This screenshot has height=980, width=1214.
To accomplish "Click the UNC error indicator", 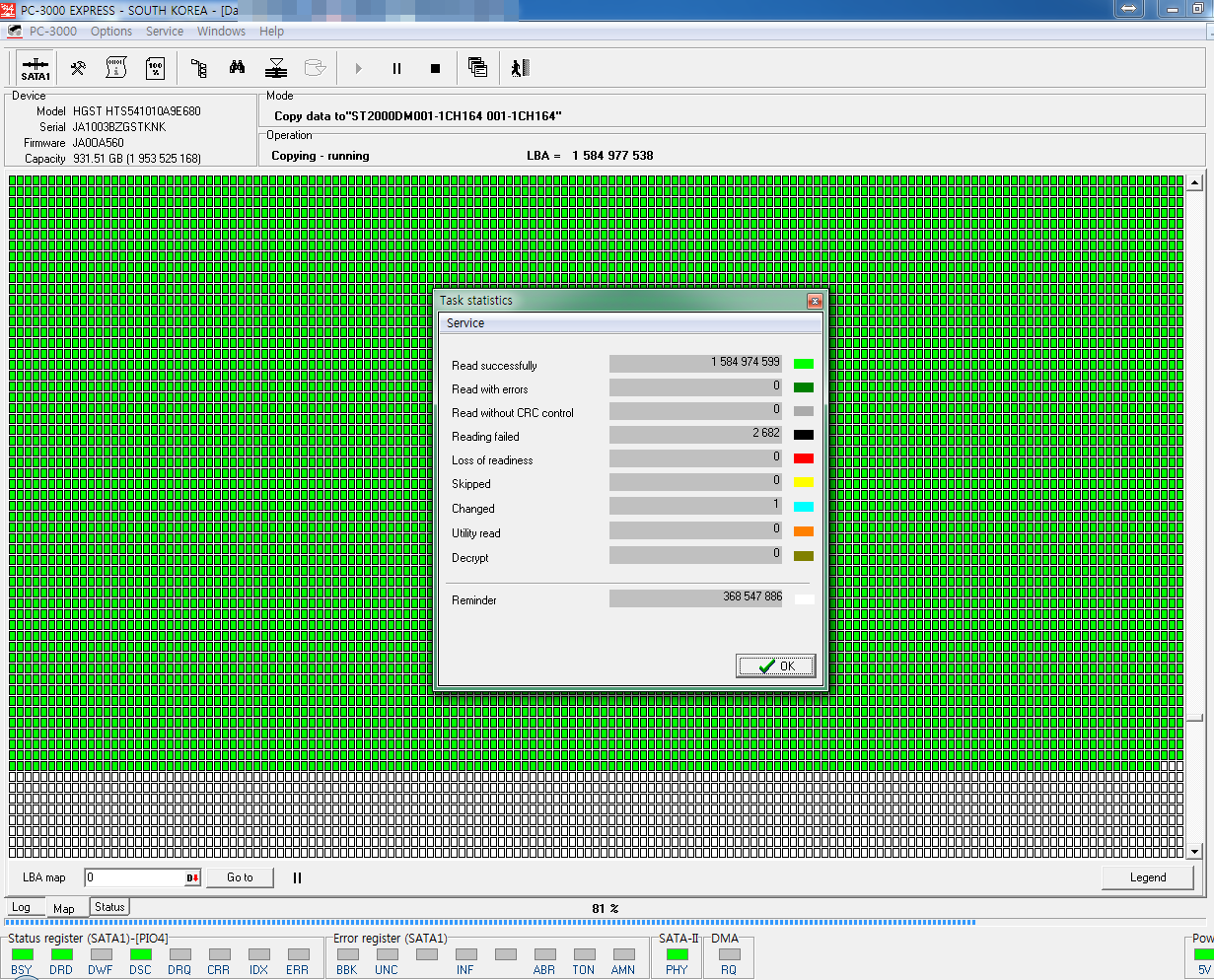I will pyautogui.click(x=387, y=954).
